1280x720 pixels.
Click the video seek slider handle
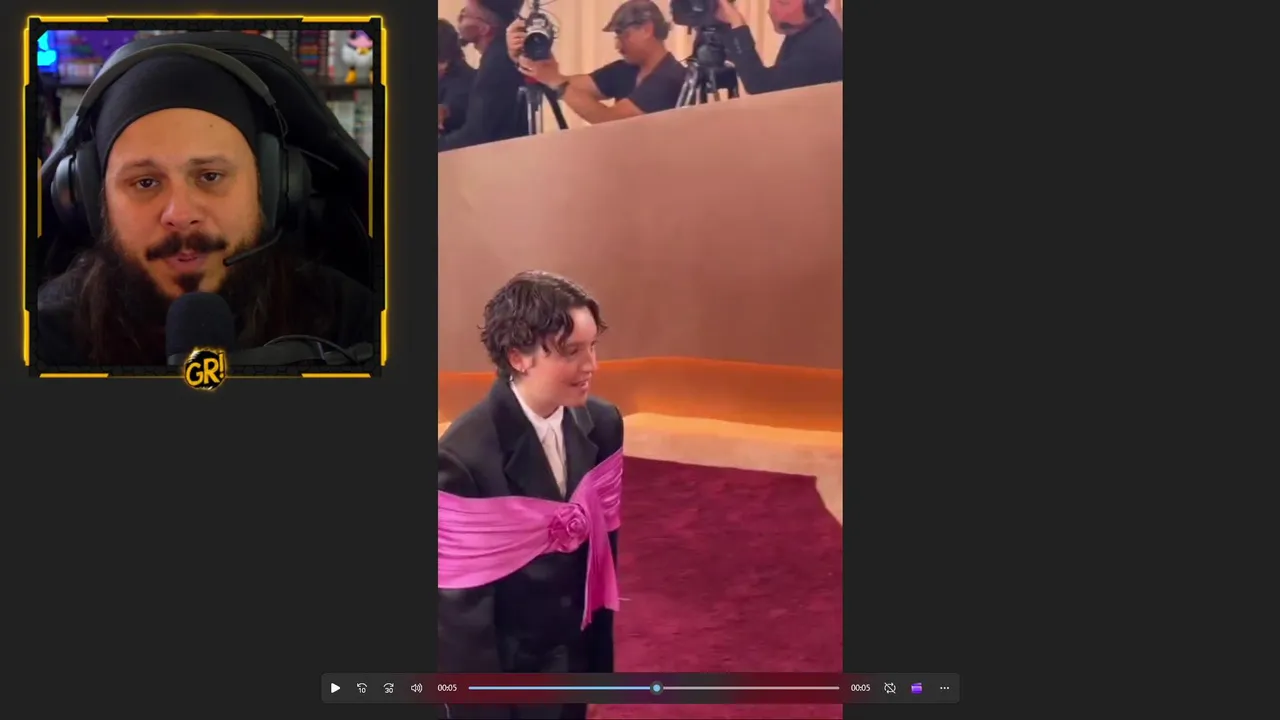(x=656, y=688)
